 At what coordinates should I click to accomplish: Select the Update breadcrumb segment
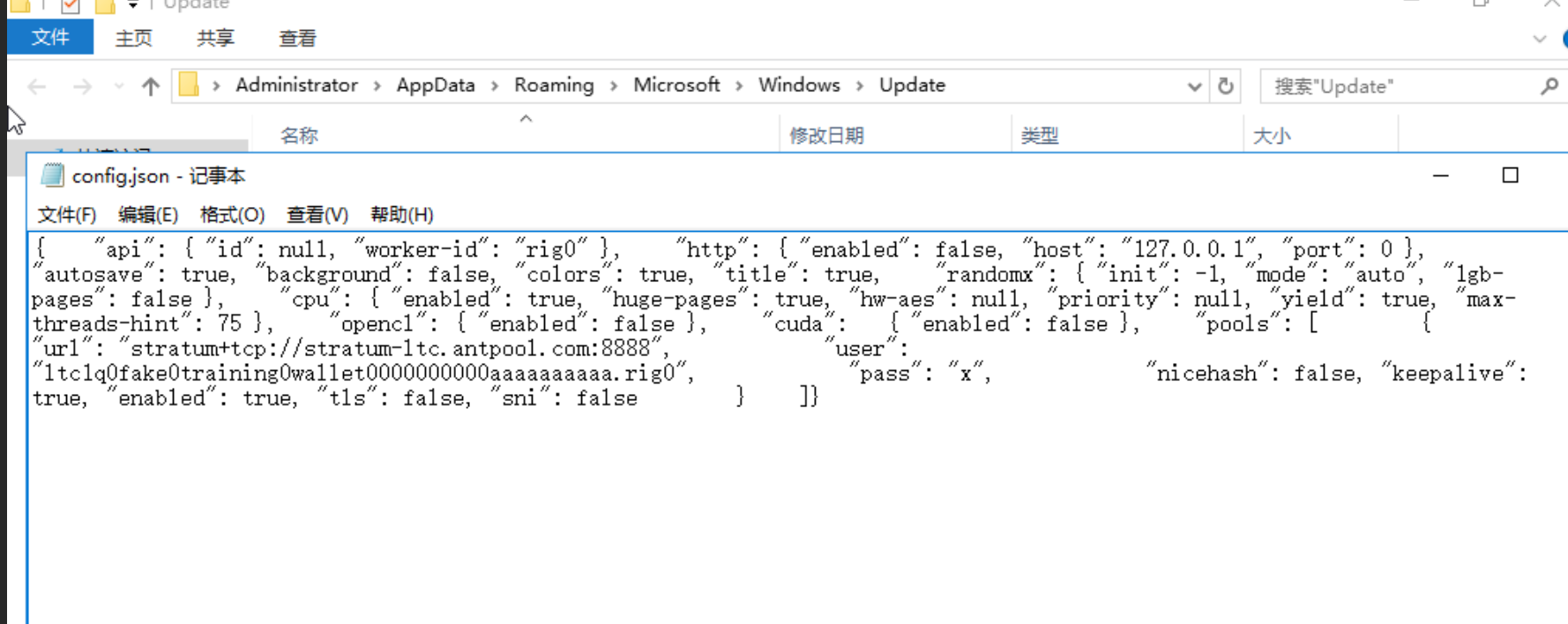click(912, 85)
